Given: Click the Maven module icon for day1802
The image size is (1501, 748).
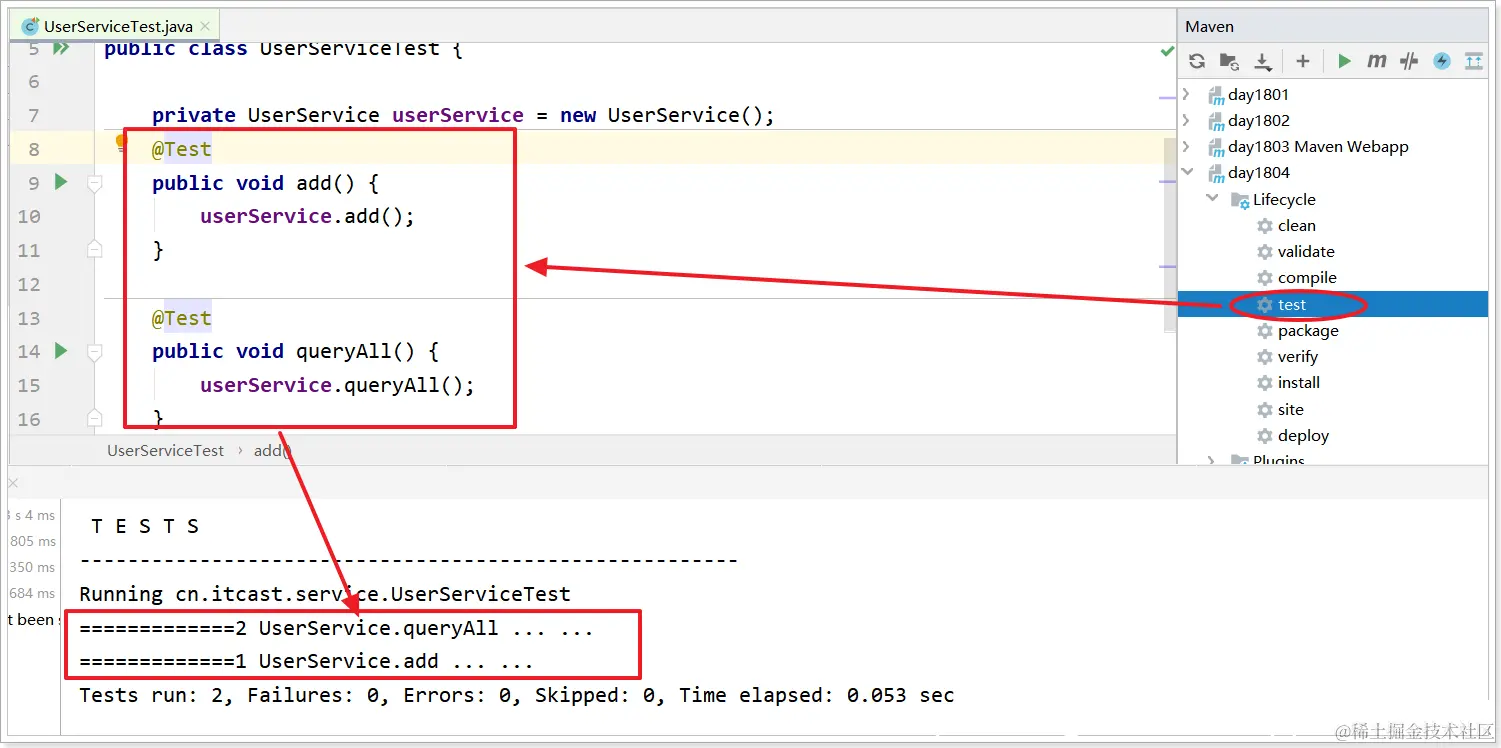Looking at the screenshot, I should [x=1216, y=121].
